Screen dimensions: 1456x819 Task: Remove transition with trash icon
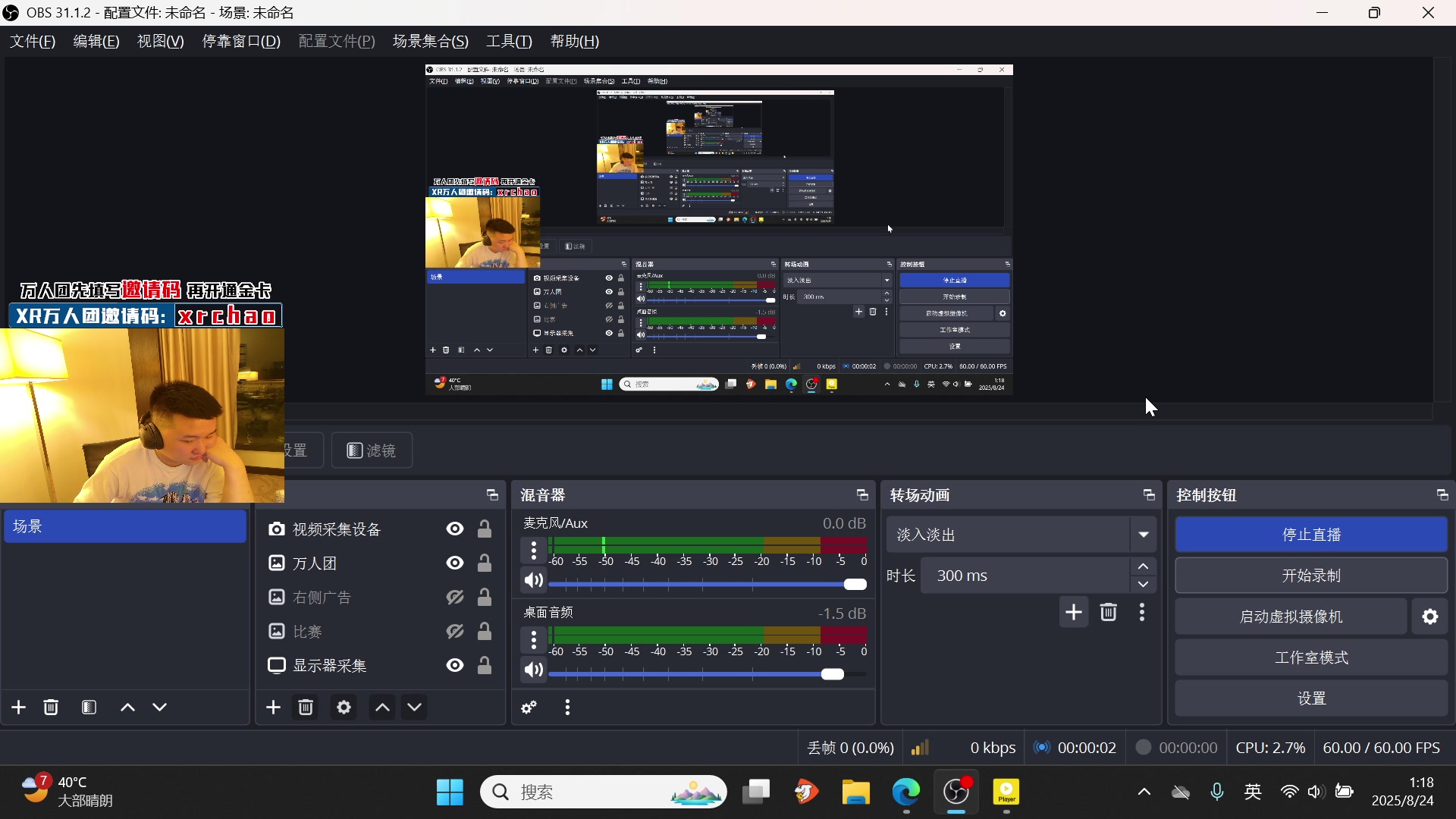tap(1109, 613)
